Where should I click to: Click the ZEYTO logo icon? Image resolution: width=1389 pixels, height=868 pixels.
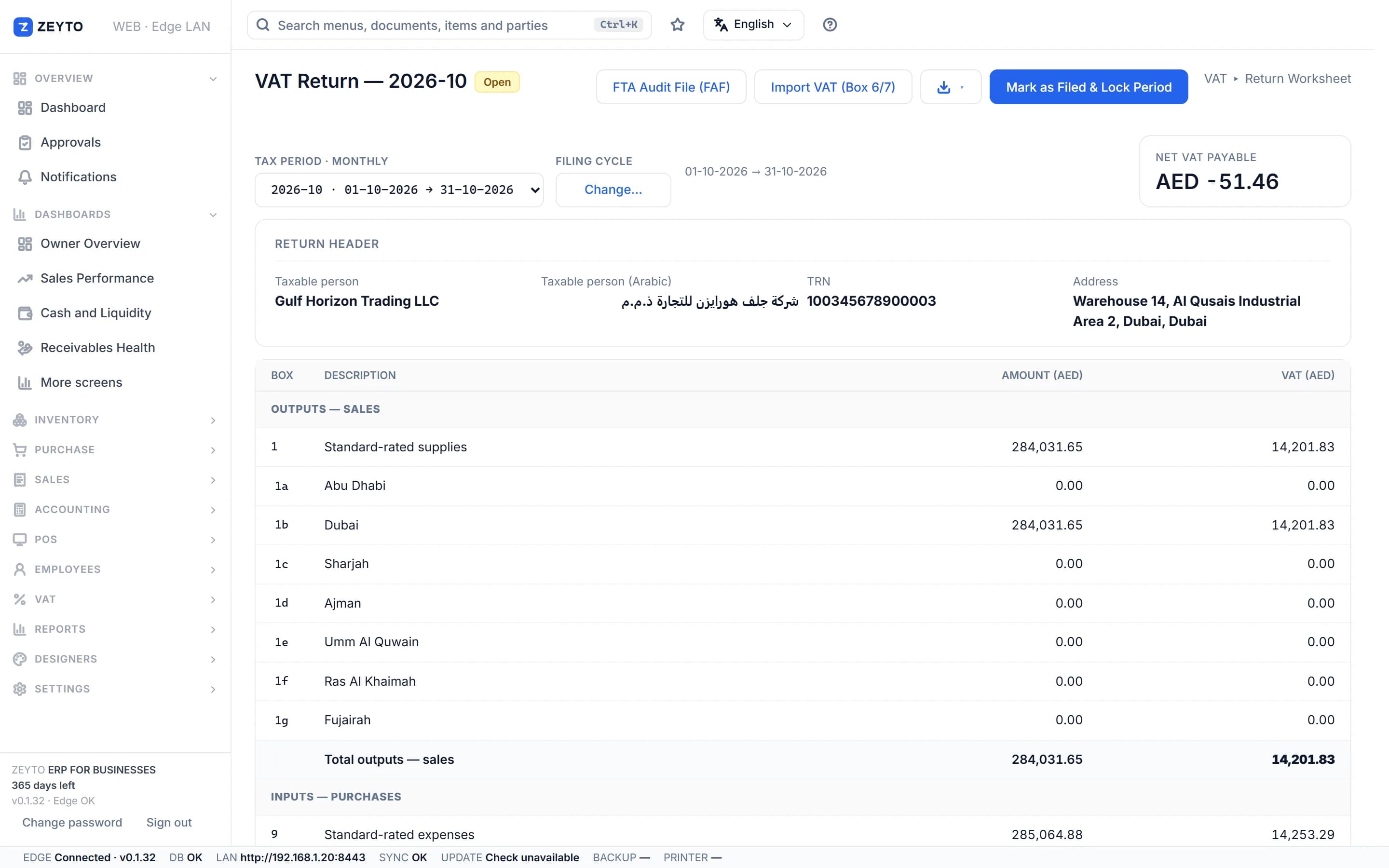(x=23, y=27)
